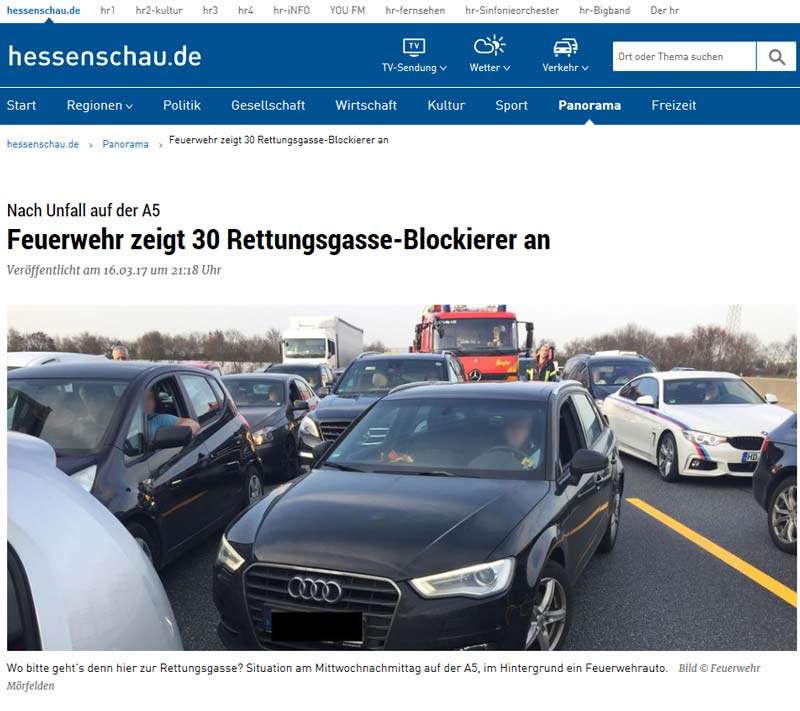
Task: Expand the Regionen menu chevron
Action: click(129, 107)
